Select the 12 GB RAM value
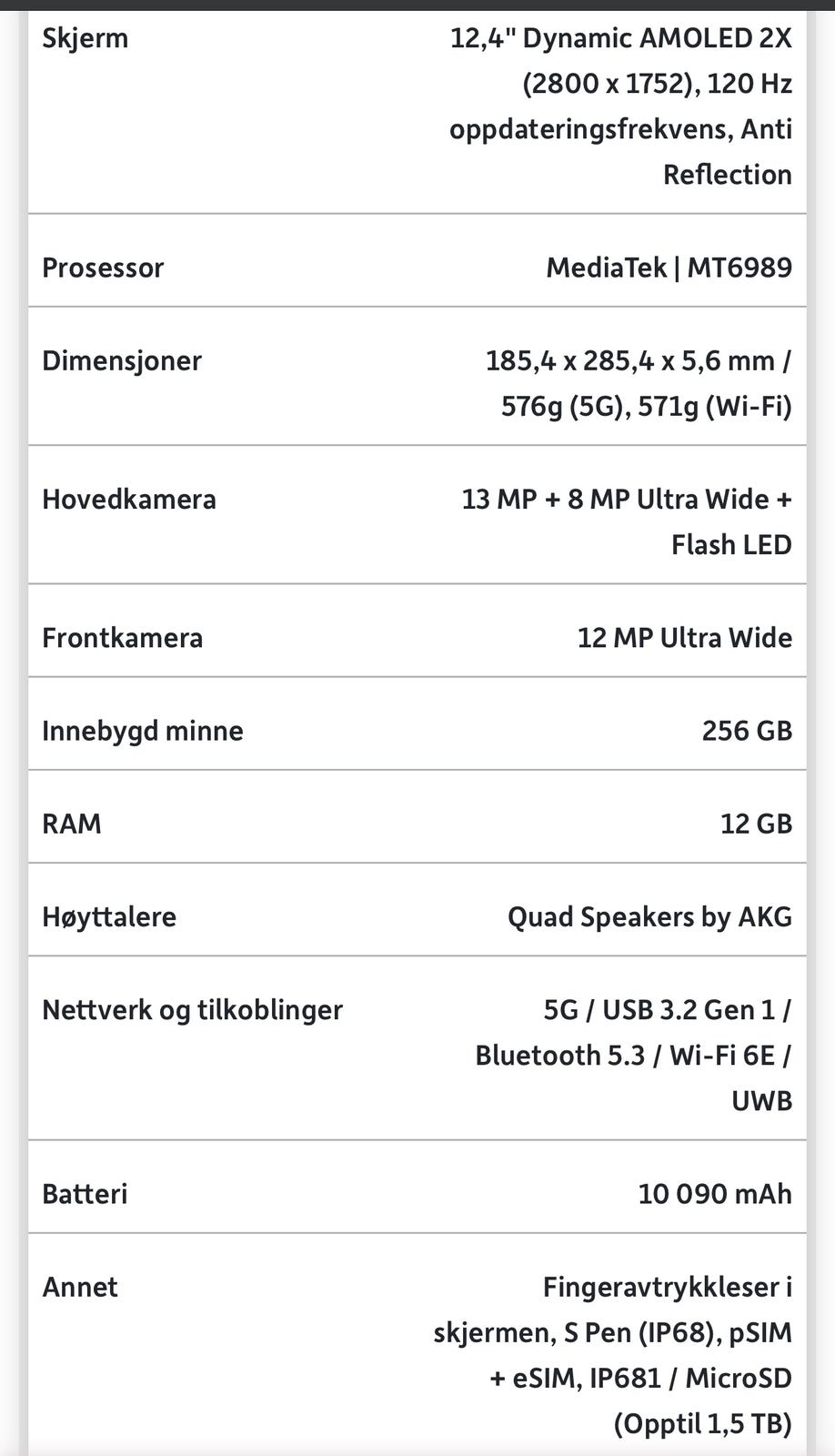 (756, 824)
